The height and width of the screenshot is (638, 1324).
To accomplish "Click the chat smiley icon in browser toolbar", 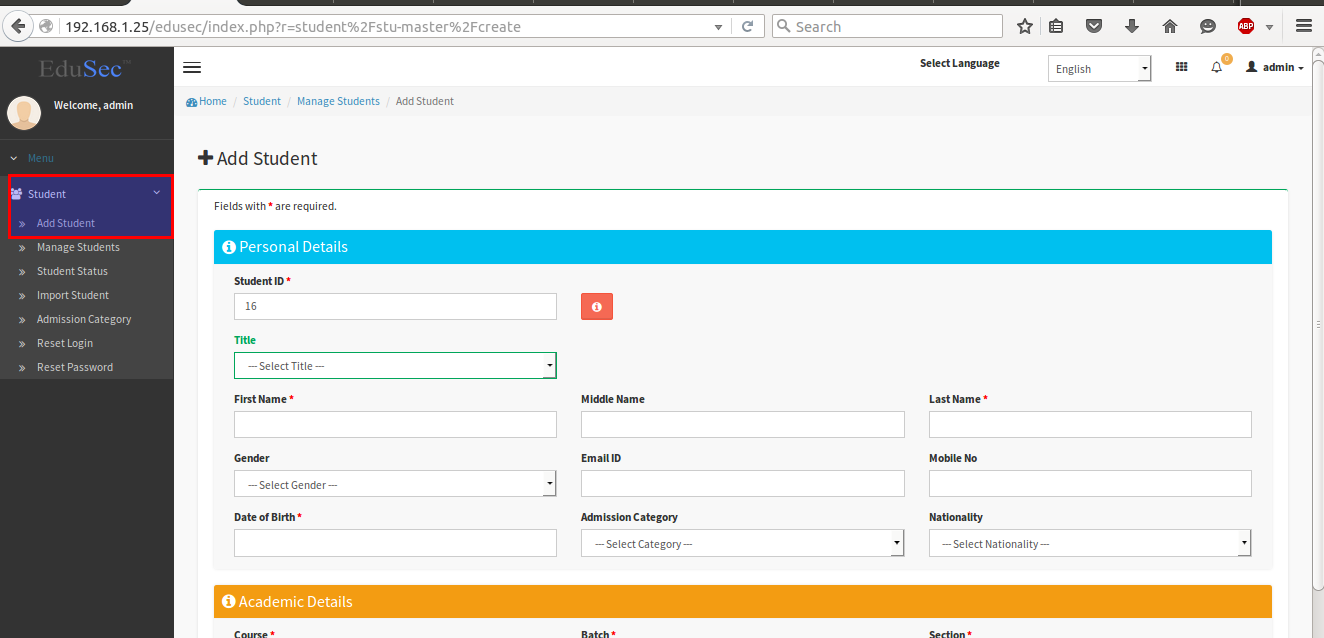I will [x=1208, y=27].
